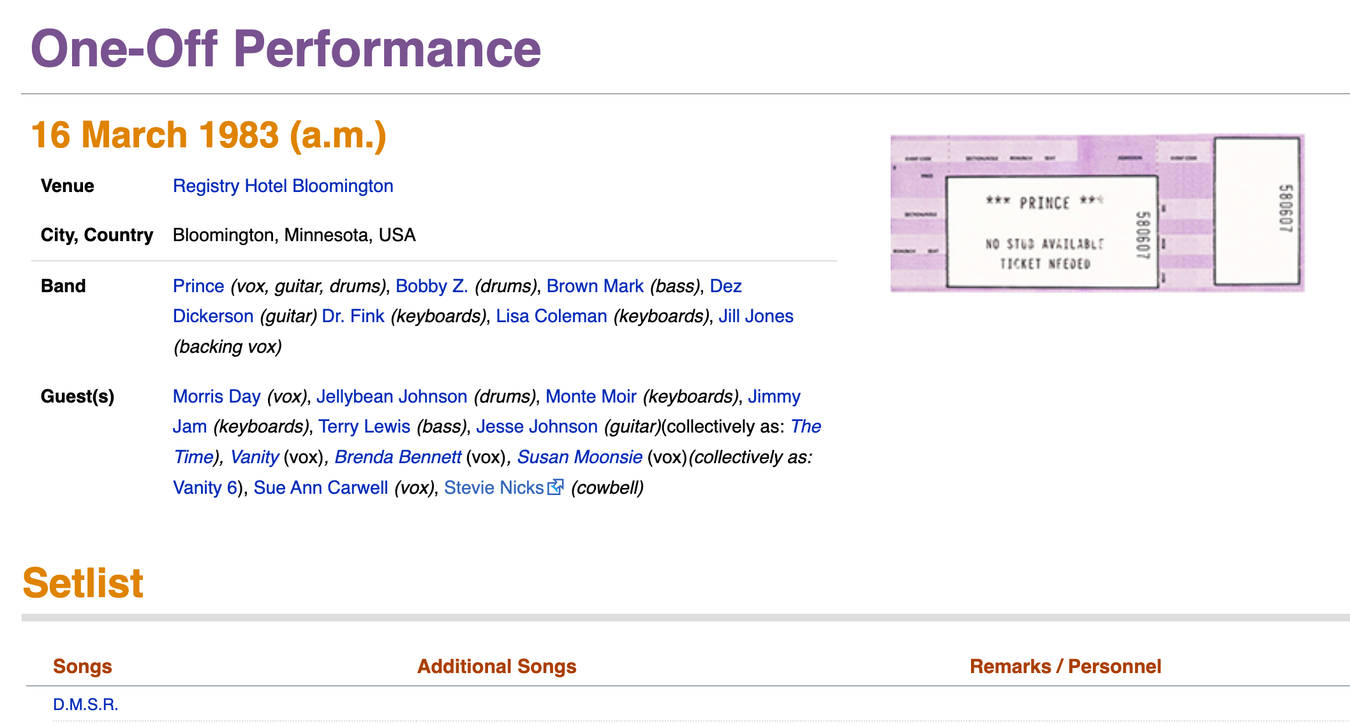
Task: Click the Band row label
Action: [x=63, y=286]
